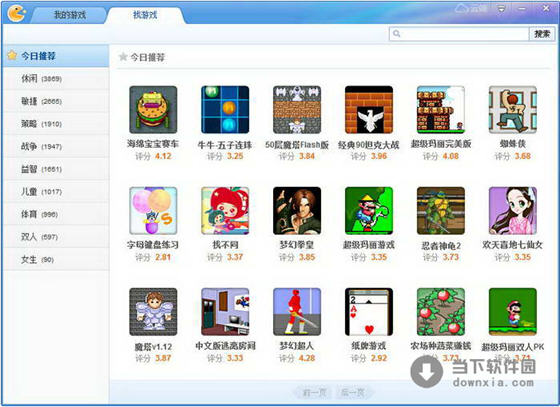Click the search magnifier icon

[x=396, y=34]
